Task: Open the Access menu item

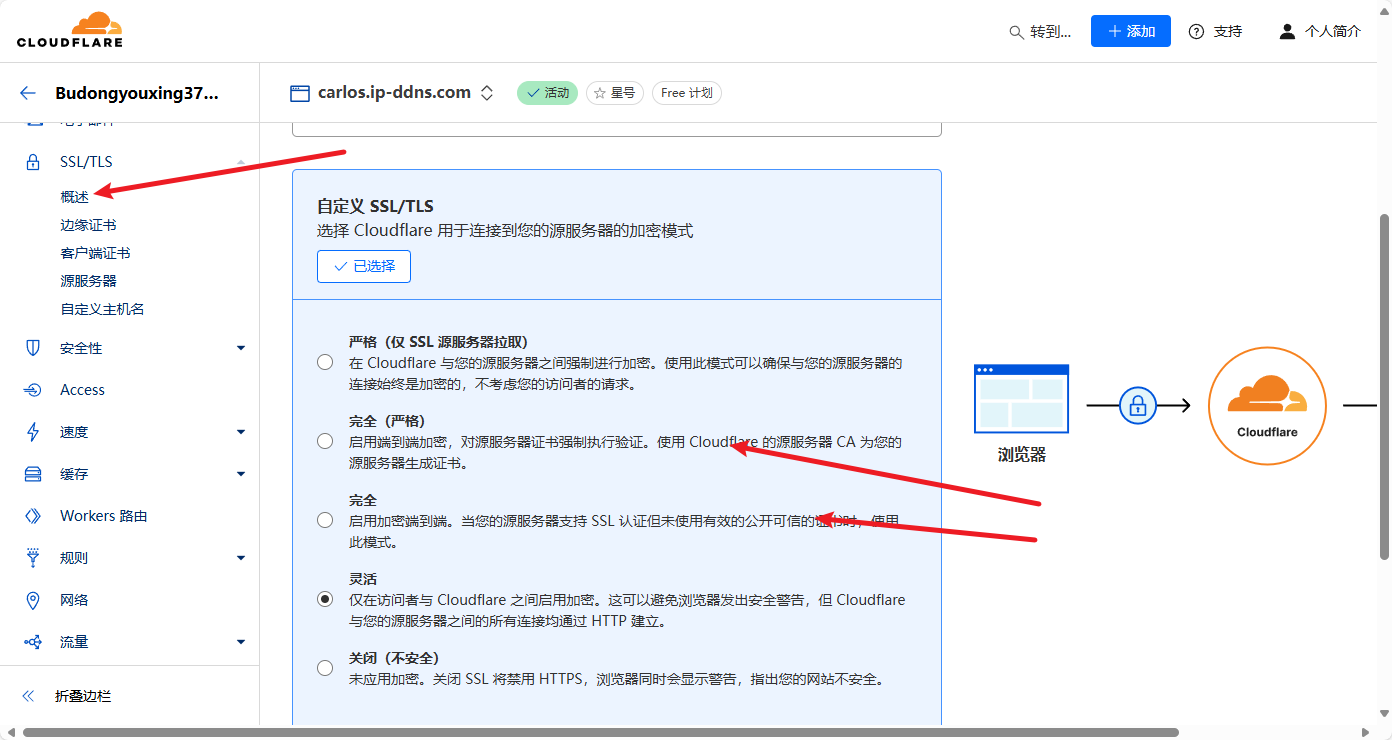Action: click(82, 390)
